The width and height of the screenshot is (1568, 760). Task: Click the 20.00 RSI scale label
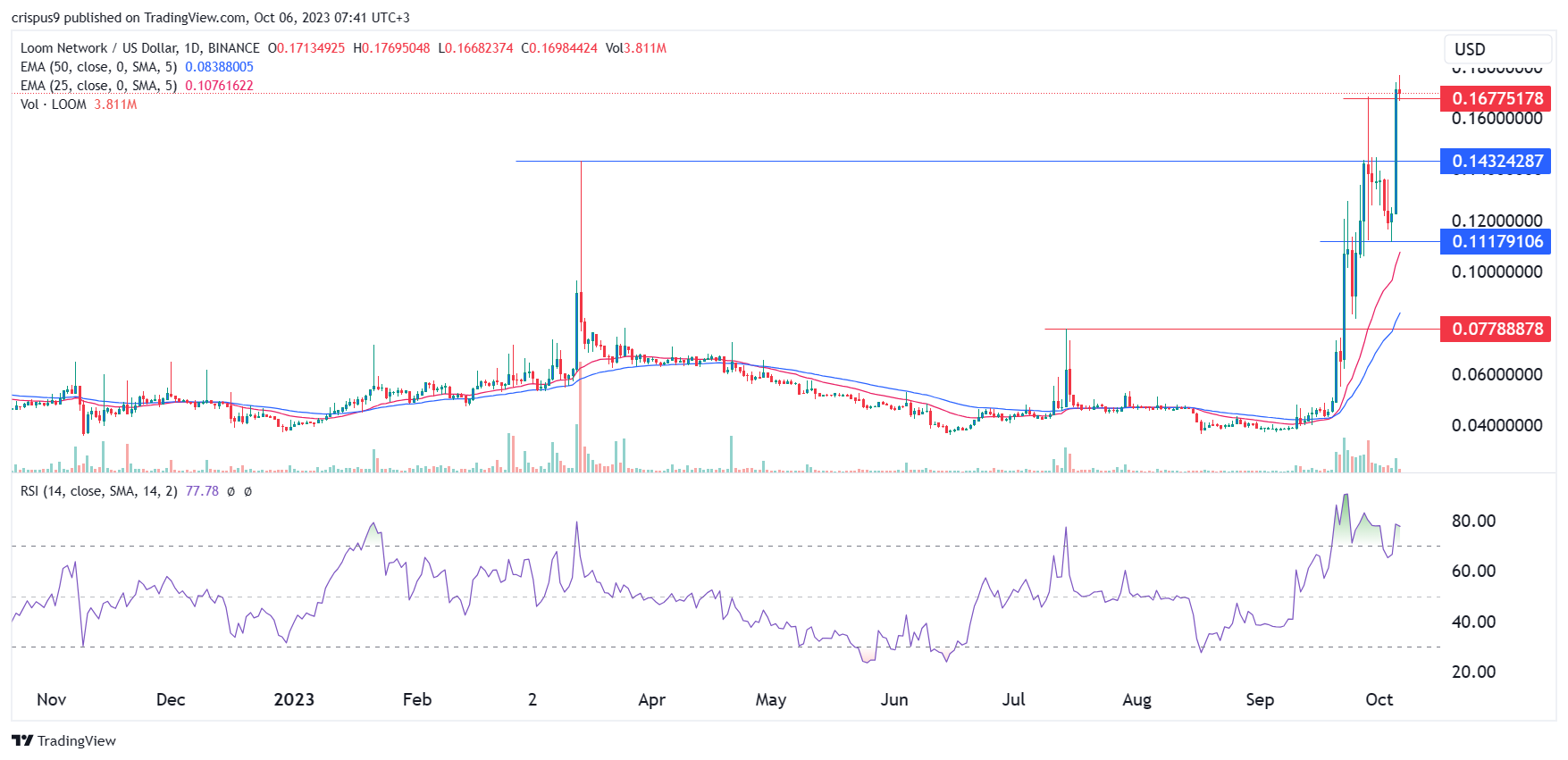1473,672
